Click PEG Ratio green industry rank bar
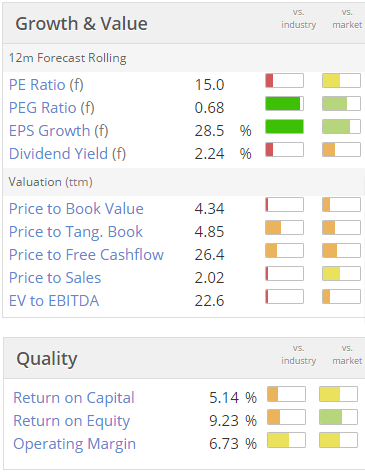This screenshot has height=475, width=365. (284, 104)
